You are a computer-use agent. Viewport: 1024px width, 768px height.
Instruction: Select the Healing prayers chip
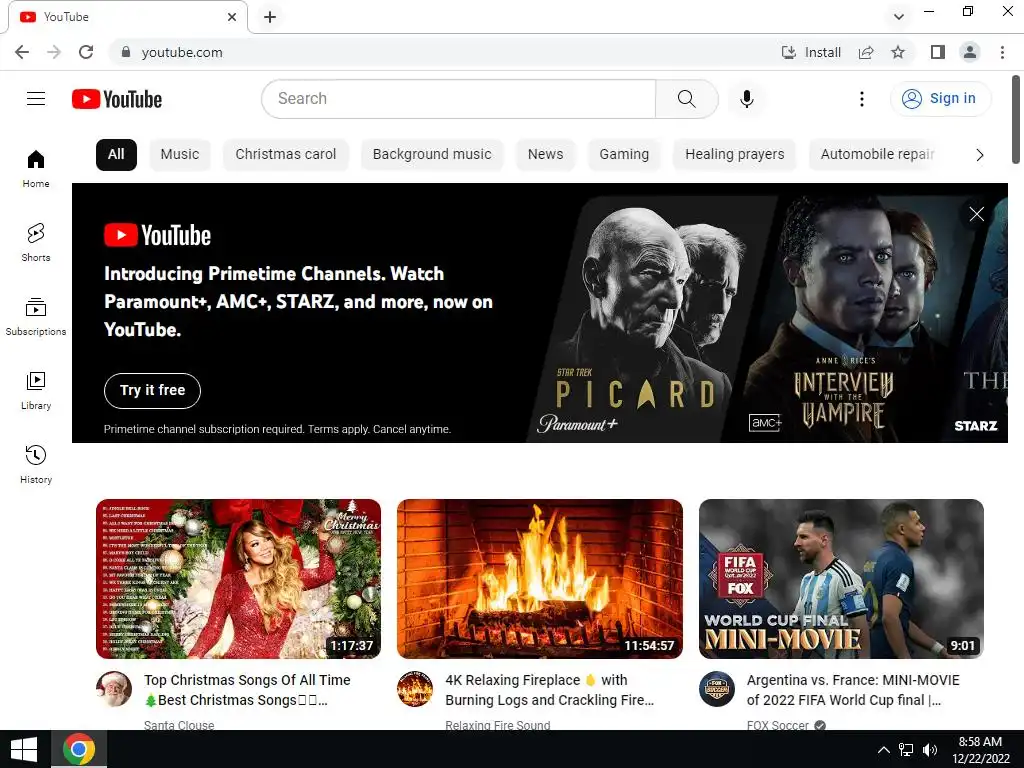pyautogui.click(x=735, y=155)
